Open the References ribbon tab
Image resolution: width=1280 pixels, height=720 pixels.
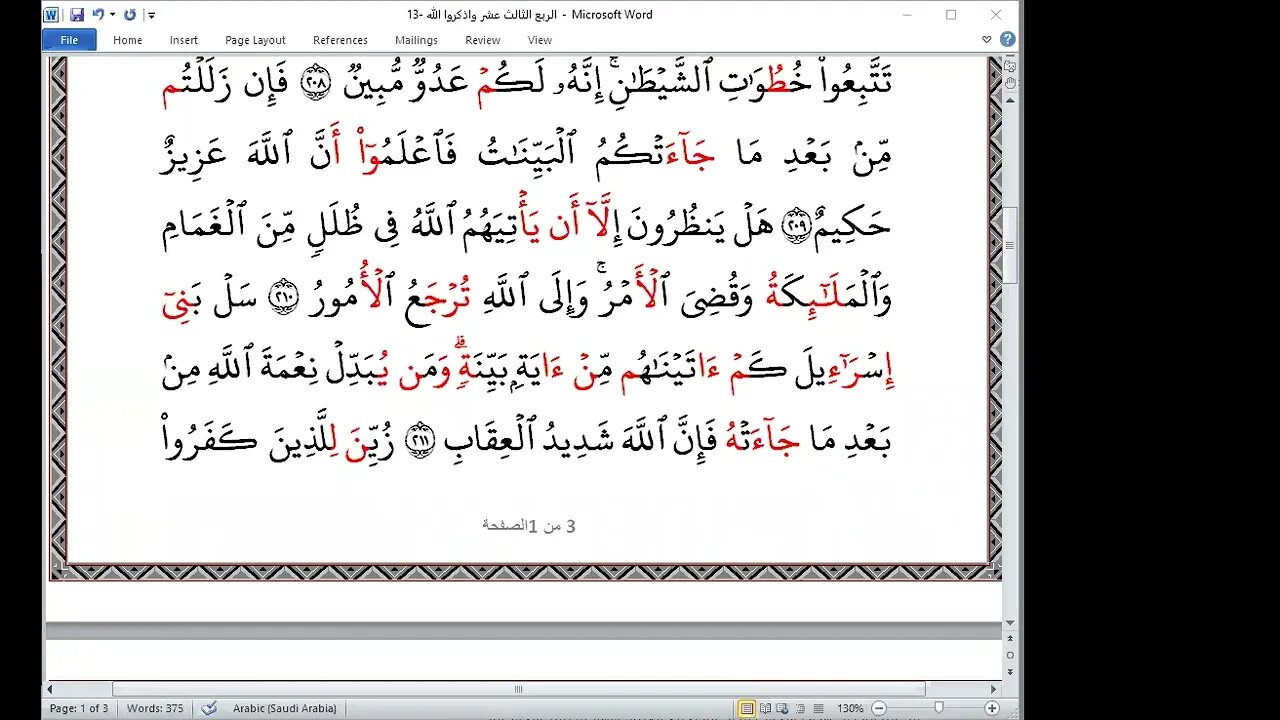pyautogui.click(x=340, y=40)
